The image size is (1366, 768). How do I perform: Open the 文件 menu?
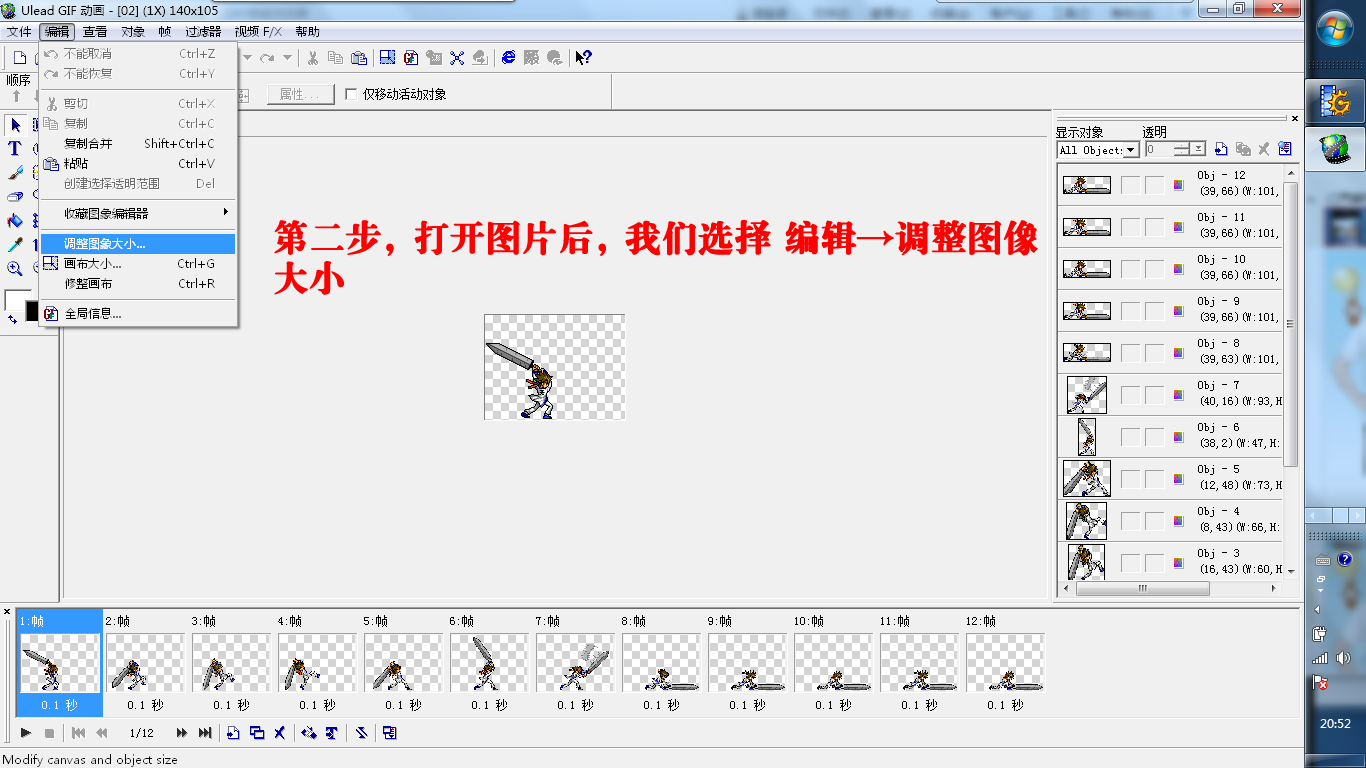19,32
